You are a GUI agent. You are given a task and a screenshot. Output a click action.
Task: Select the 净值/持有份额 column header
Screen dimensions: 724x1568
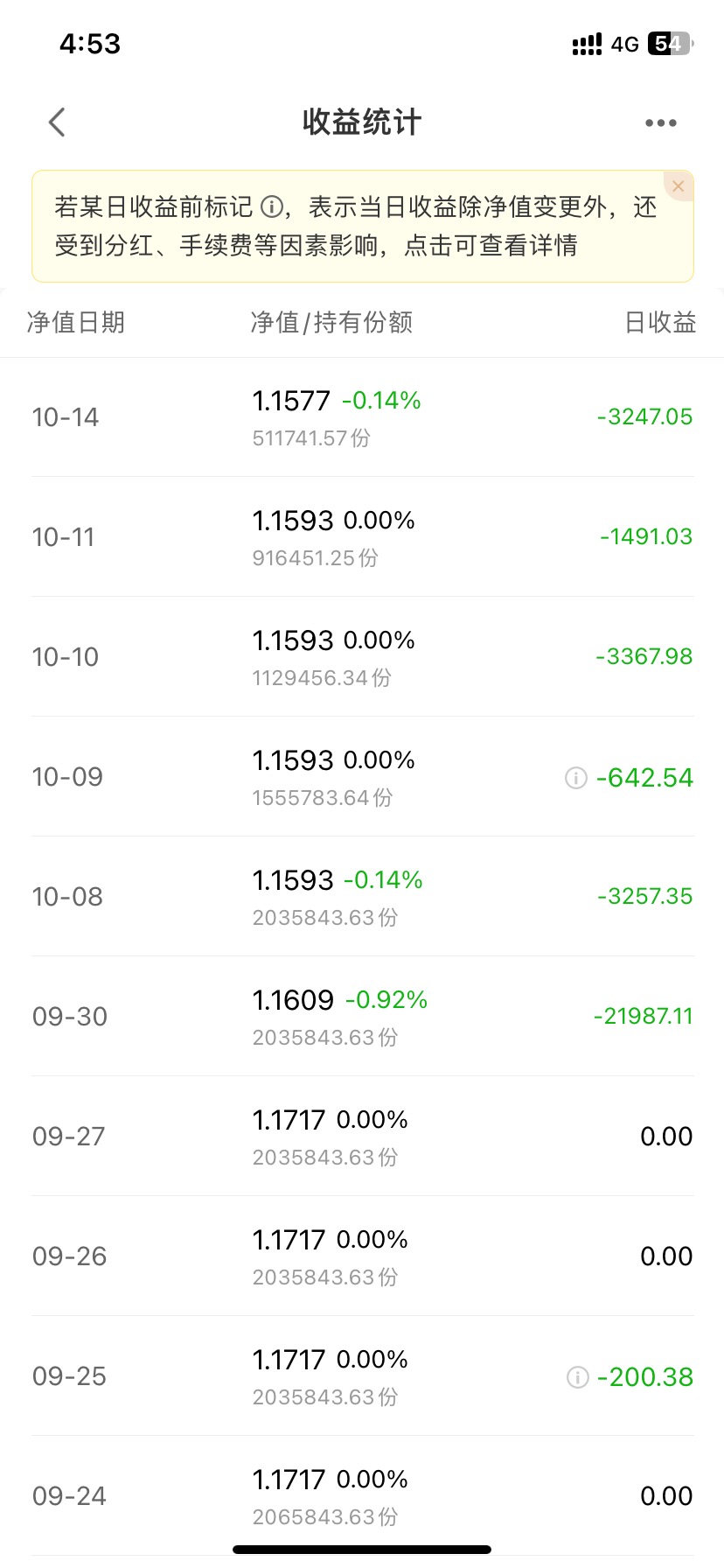pyautogui.click(x=331, y=322)
